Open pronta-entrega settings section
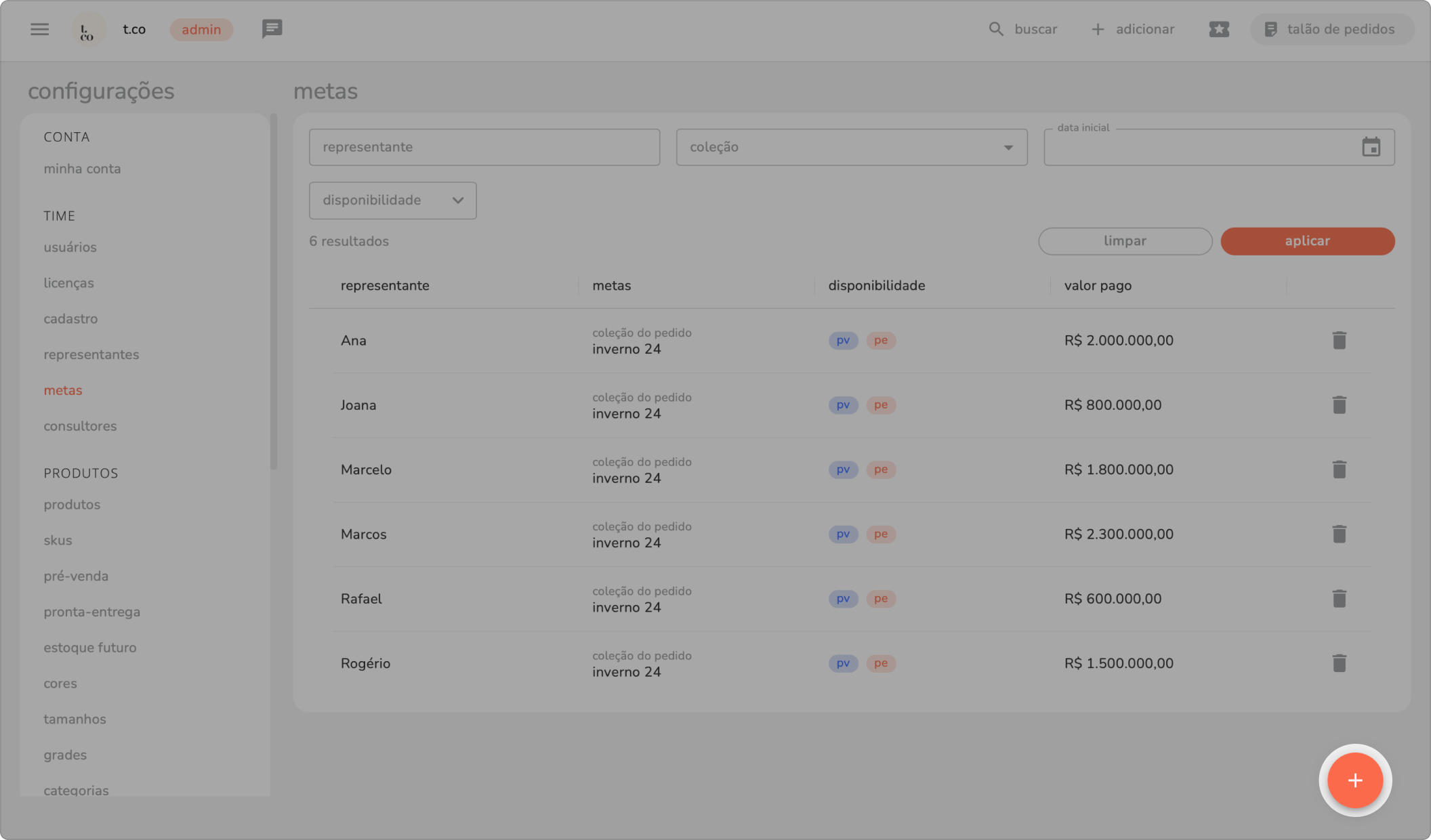 coord(91,612)
